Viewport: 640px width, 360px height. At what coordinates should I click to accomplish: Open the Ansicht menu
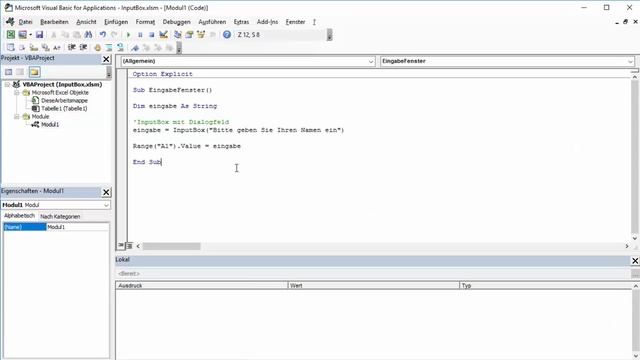pyautogui.click(x=86, y=22)
